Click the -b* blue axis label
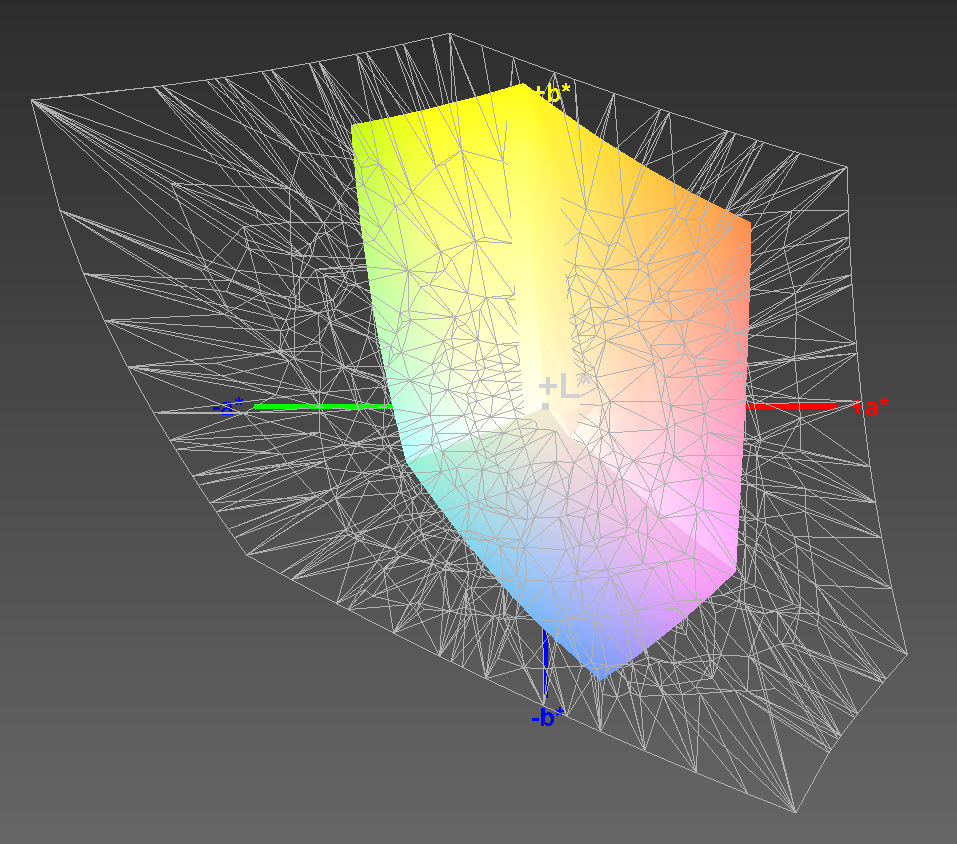This screenshot has width=957, height=844. coord(547,717)
